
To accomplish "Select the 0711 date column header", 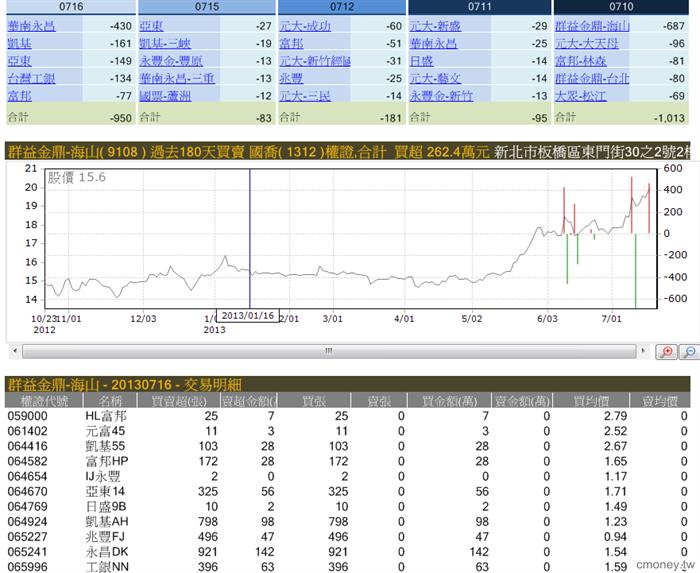I will click(x=479, y=7).
